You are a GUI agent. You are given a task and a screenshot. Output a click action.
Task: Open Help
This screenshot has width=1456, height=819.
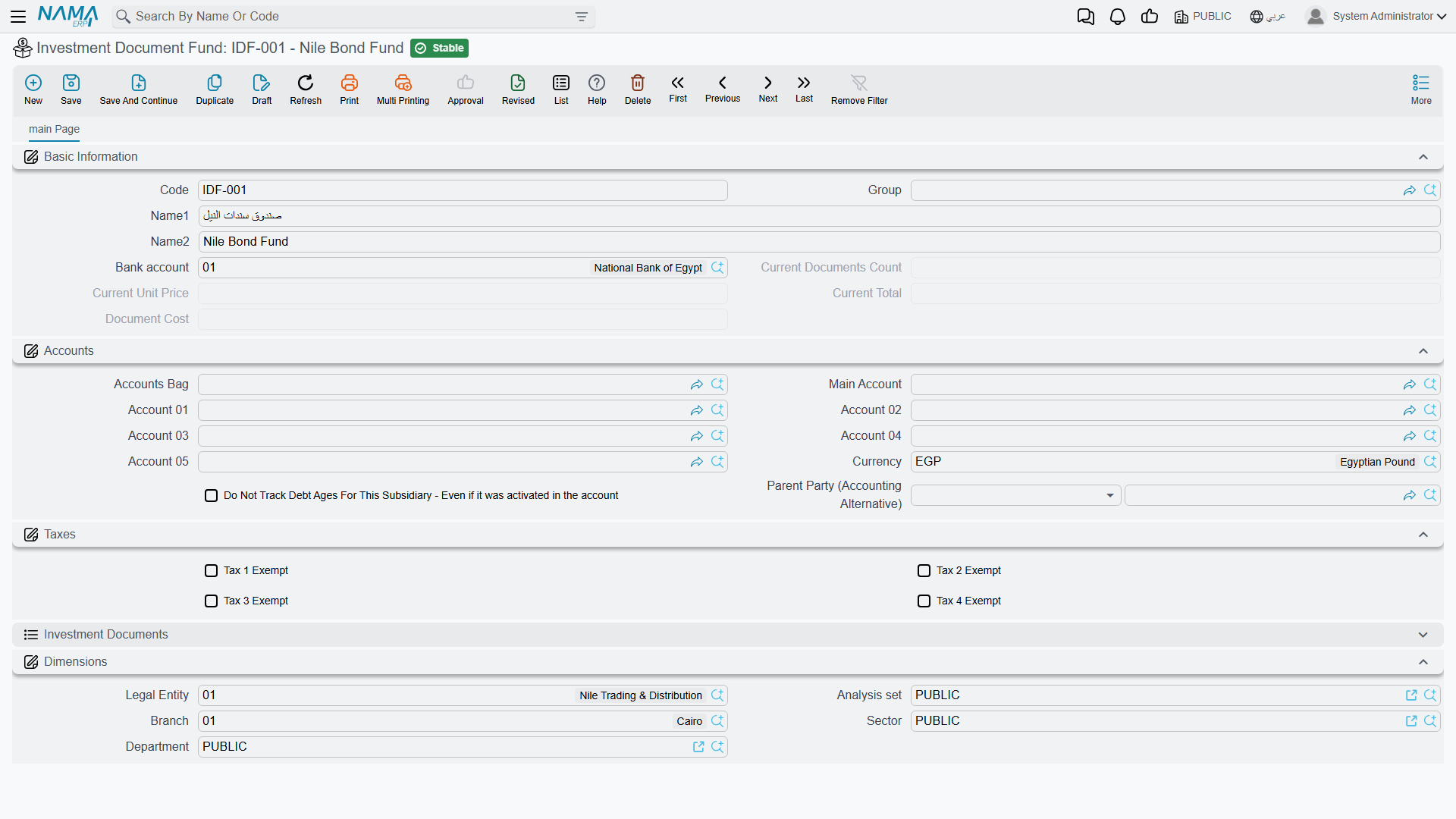tap(597, 83)
